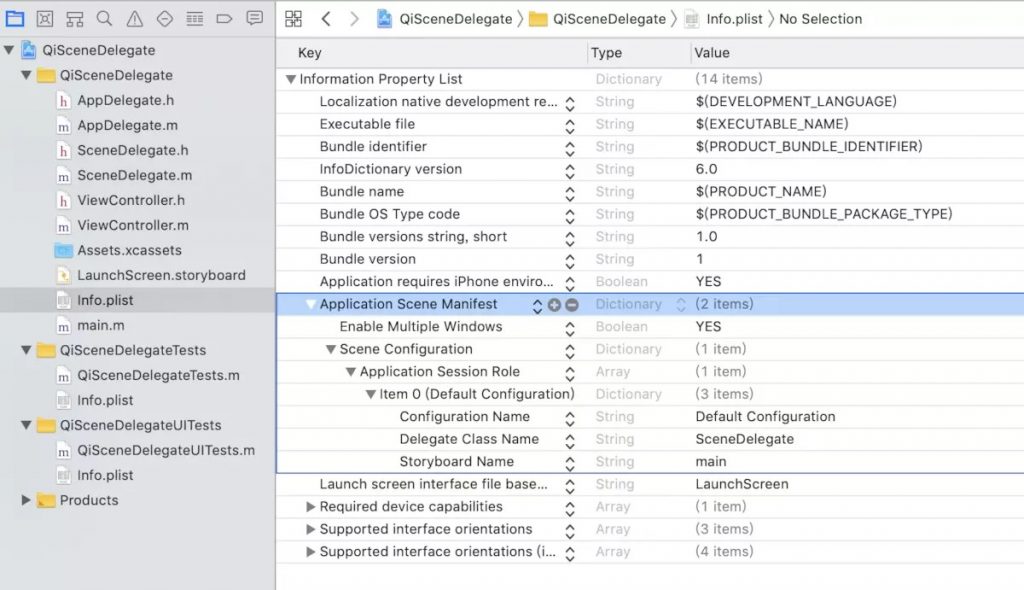1024x590 pixels.
Task: Collapse the Application Scene Manifest row
Action: [311, 304]
